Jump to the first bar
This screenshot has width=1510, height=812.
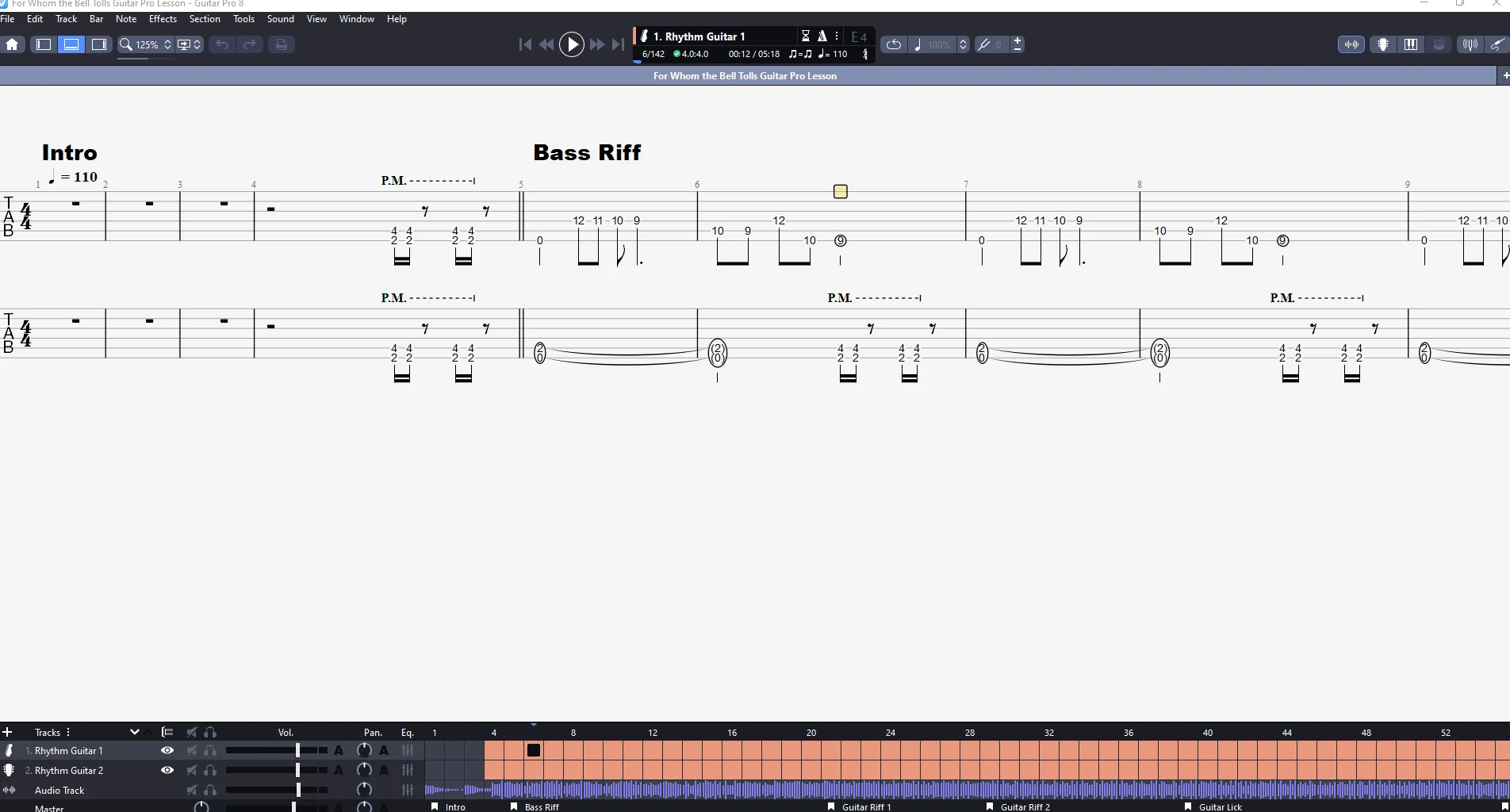coord(525,44)
